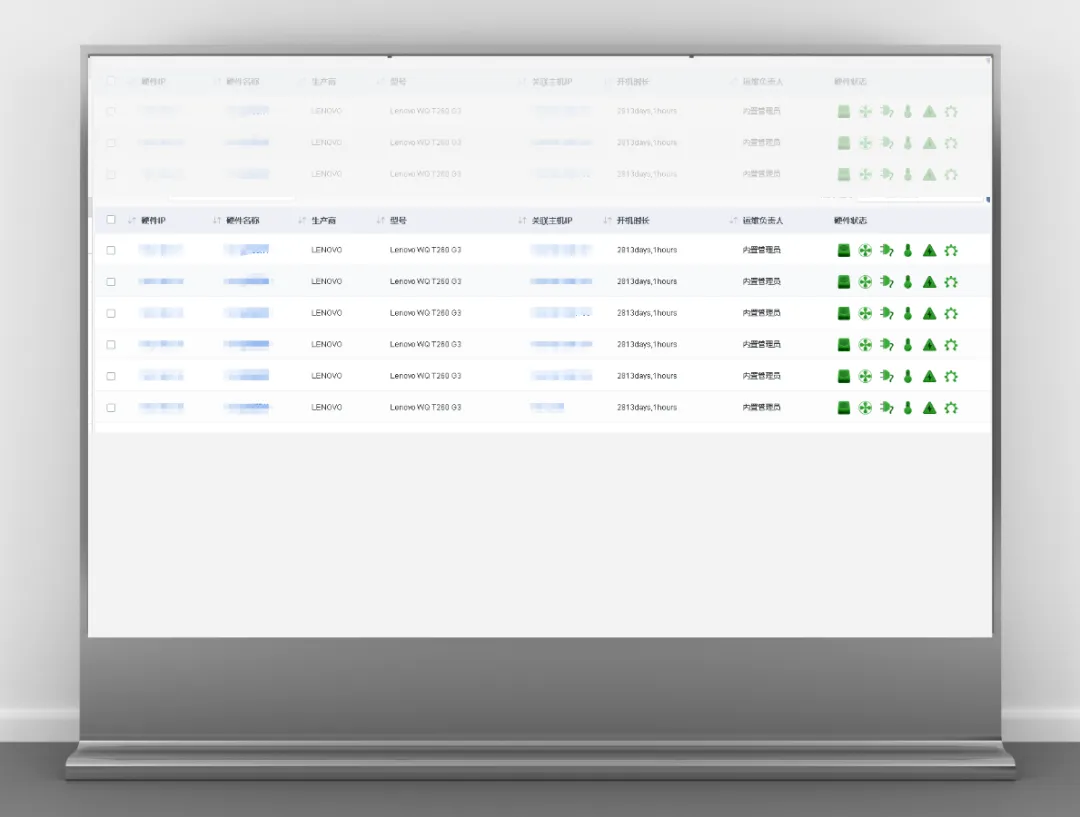This screenshot has width=1080, height=817.
Task: Sort by 硬件IP column arrows
Action: tap(132, 220)
